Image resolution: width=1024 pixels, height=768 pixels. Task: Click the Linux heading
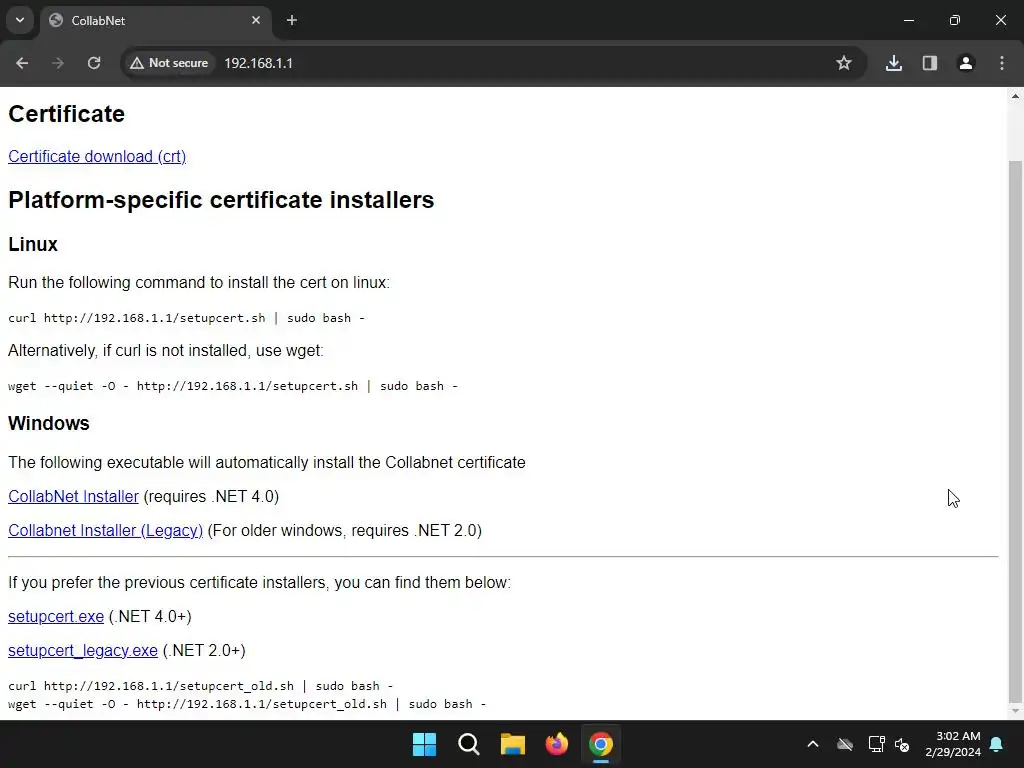coord(33,244)
